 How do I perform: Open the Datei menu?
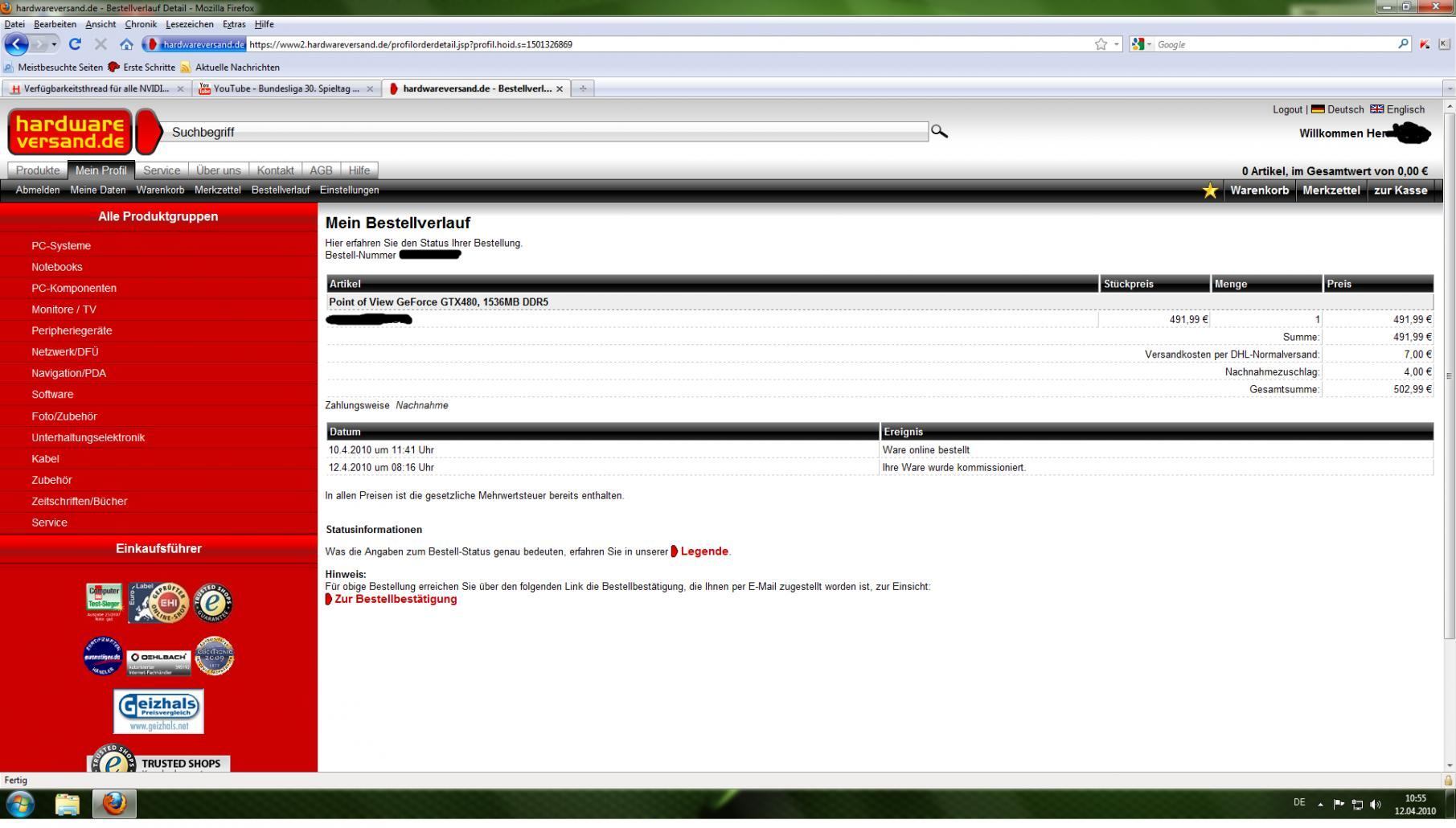pyautogui.click(x=14, y=24)
